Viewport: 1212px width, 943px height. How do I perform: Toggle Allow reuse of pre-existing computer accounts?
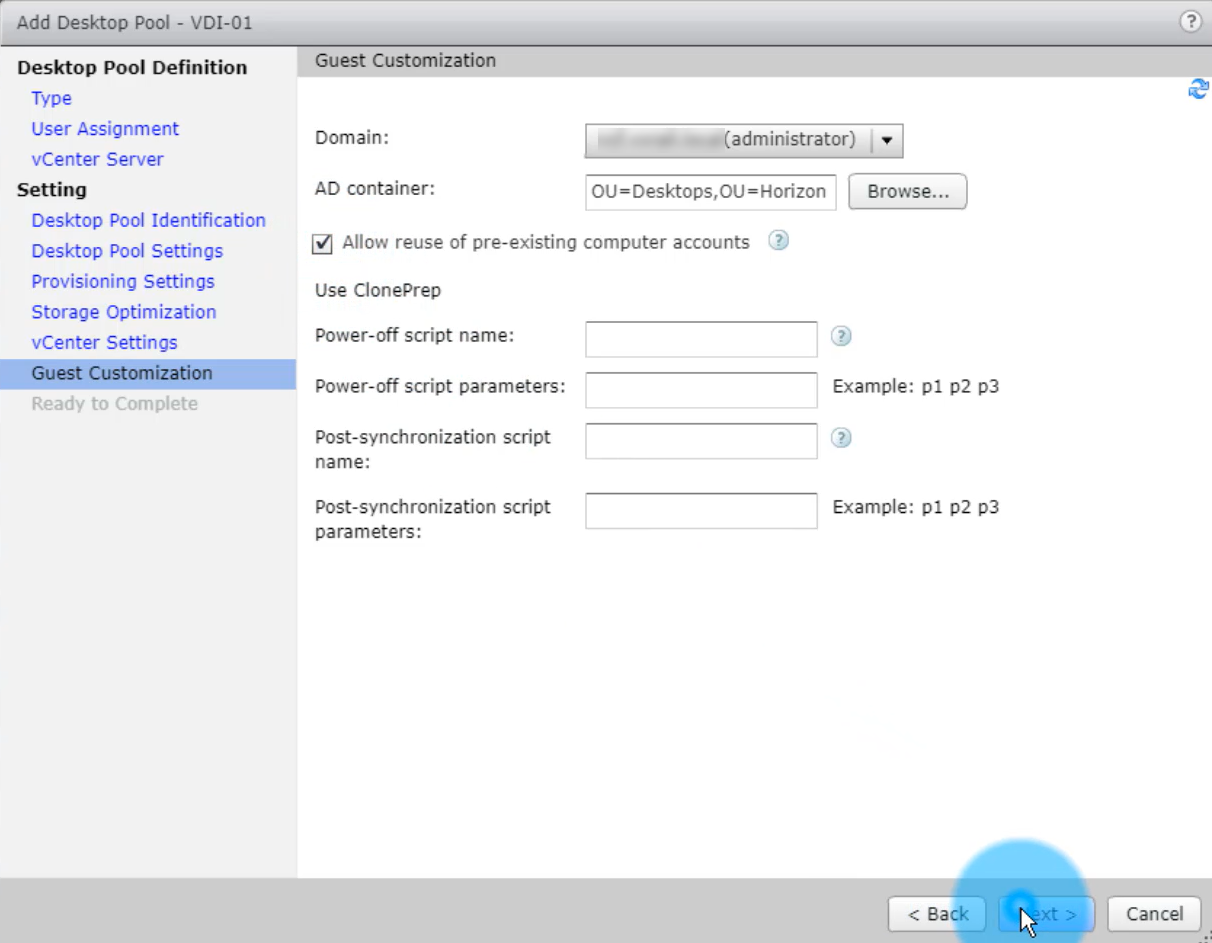[323, 243]
